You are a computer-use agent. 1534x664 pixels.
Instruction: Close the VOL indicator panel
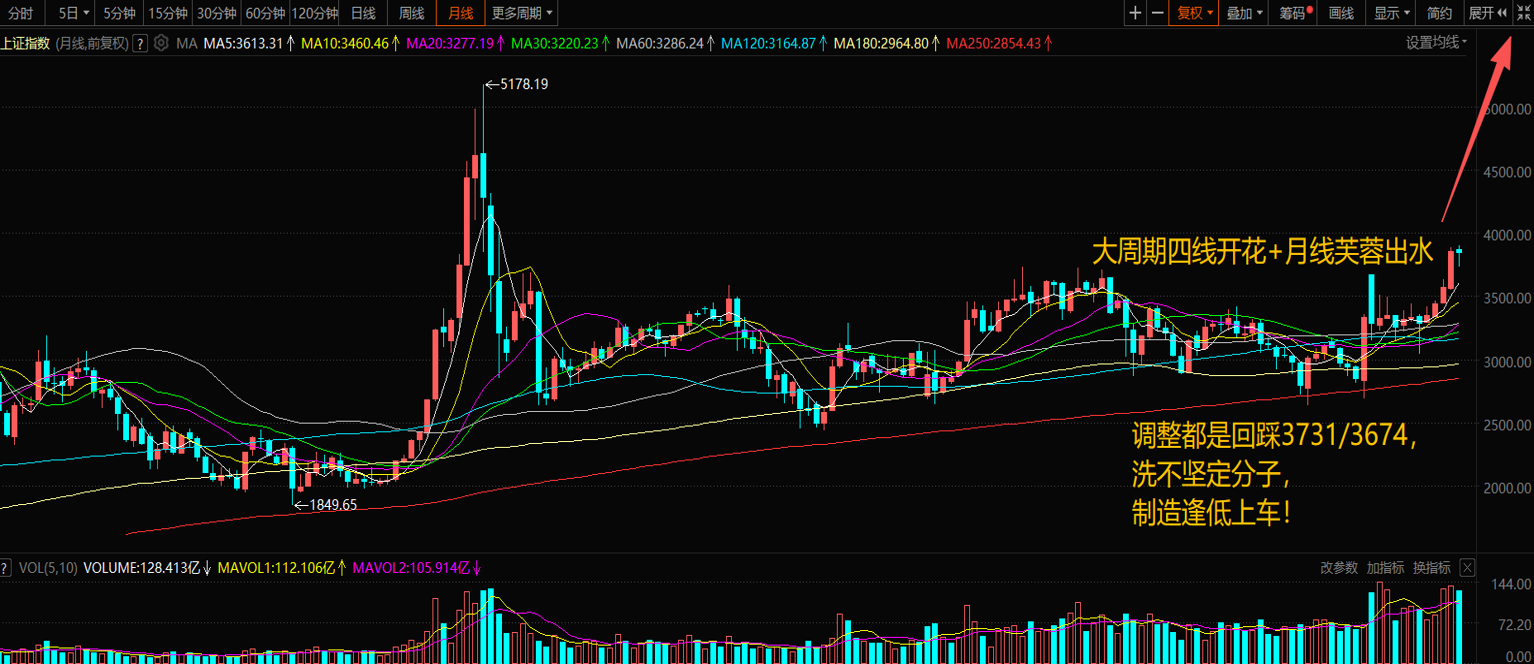[1467, 568]
